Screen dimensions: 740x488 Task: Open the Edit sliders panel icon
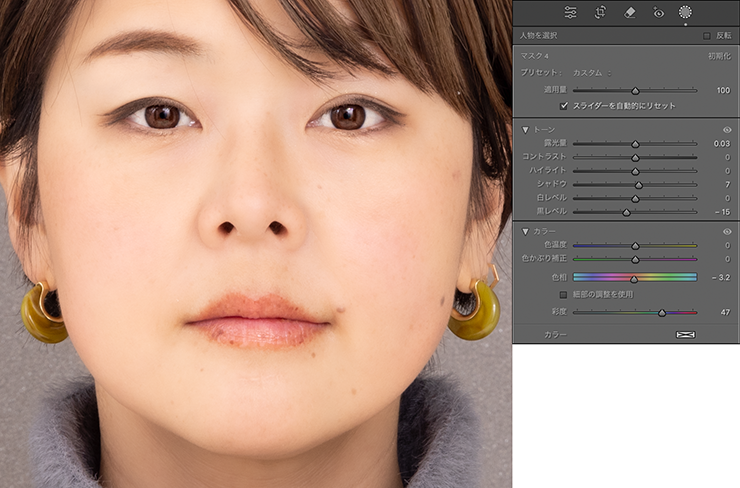(570, 12)
